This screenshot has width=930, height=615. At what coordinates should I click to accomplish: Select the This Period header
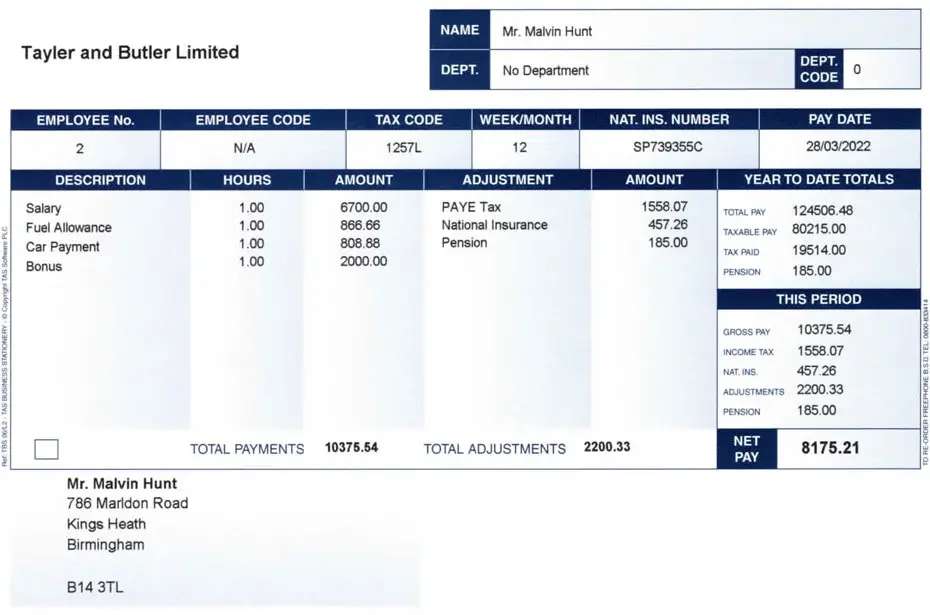click(x=819, y=299)
